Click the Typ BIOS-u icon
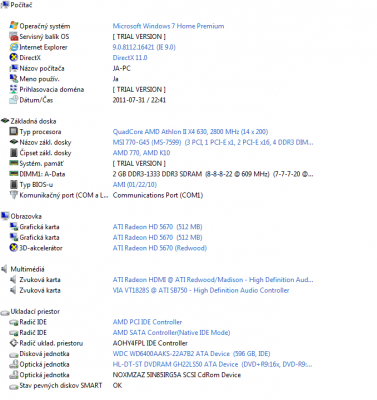377x400 pixels. [13, 184]
